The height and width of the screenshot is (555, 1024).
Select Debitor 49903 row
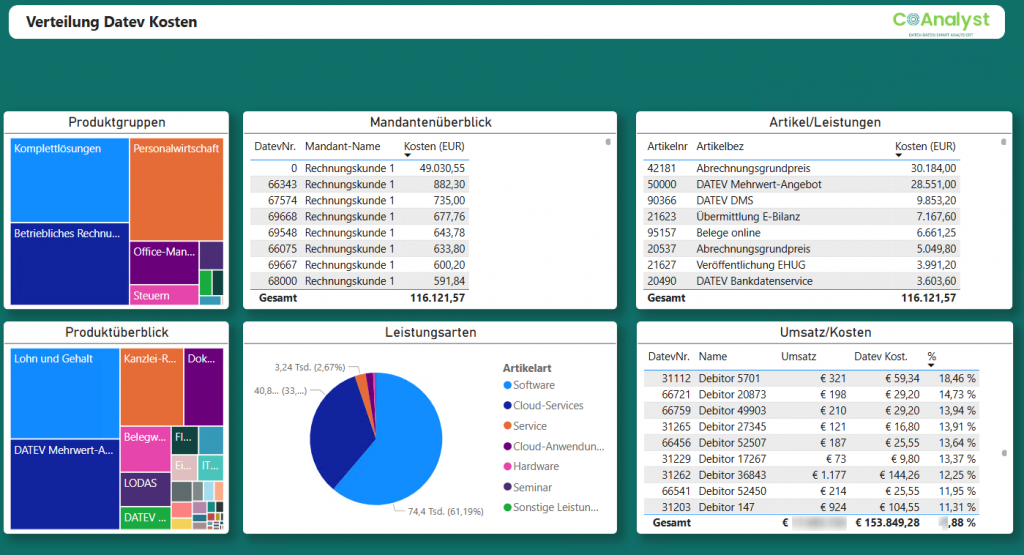click(x=811, y=410)
